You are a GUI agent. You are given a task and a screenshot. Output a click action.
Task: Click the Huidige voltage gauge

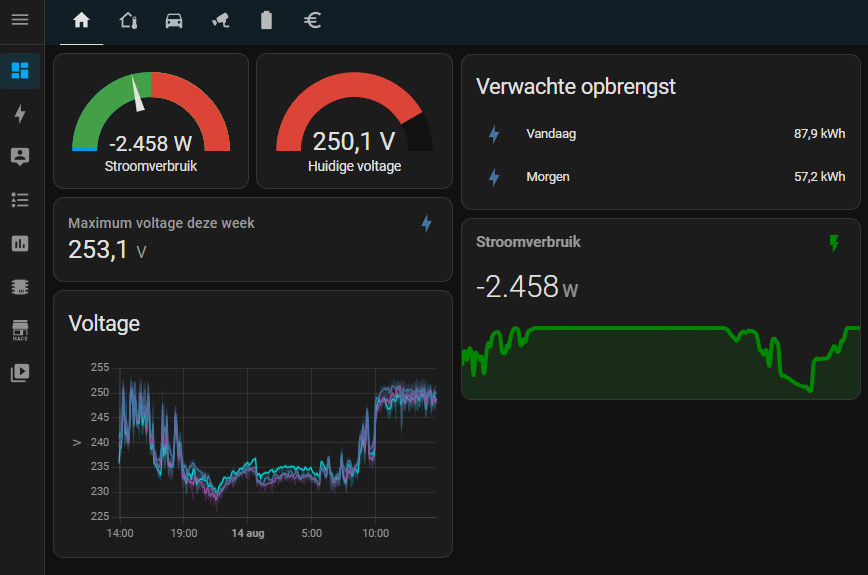click(x=354, y=122)
